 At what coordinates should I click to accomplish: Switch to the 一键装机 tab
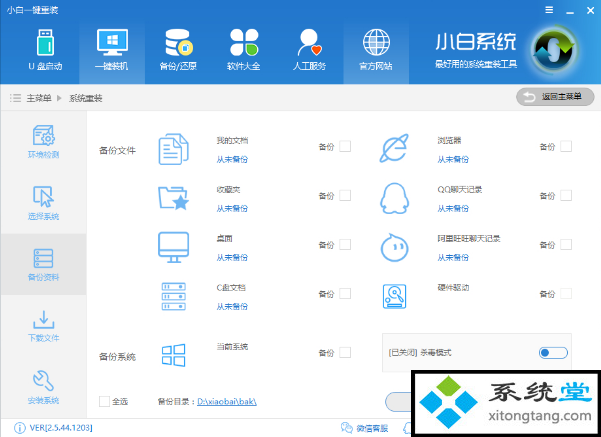click(112, 51)
